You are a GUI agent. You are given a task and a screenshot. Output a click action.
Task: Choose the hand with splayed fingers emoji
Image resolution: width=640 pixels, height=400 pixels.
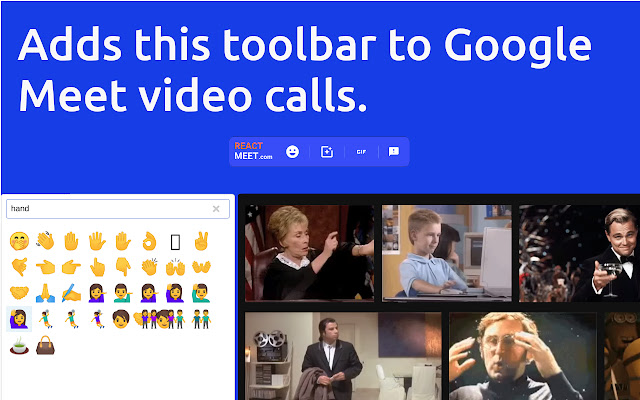pyautogui.click(x=97, y=241)
